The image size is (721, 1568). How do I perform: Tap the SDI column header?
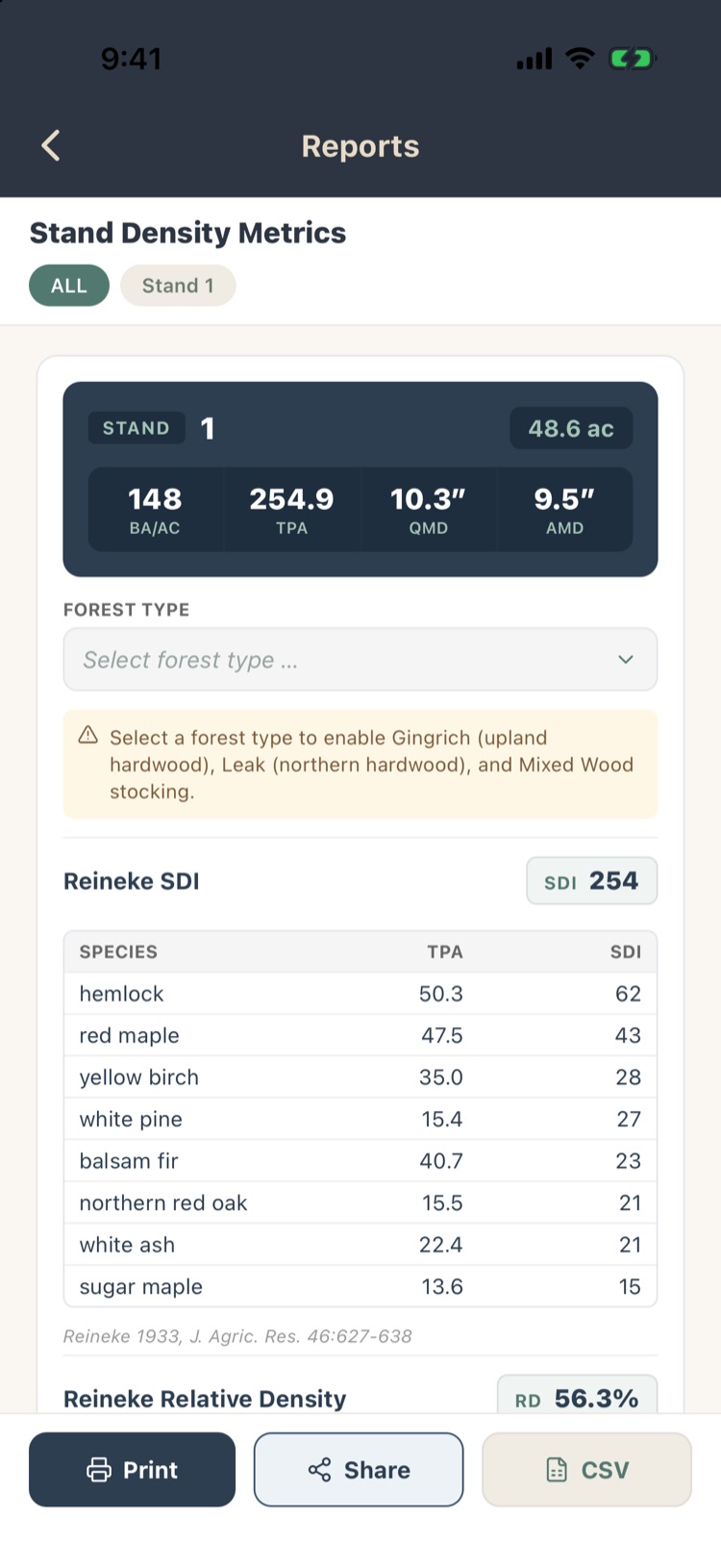coord(626,952)
